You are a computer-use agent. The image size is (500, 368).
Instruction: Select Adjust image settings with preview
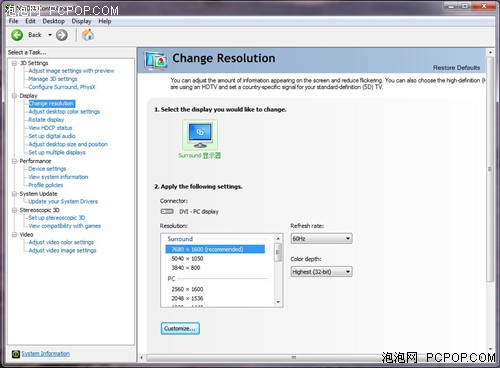tap(71, 71)
